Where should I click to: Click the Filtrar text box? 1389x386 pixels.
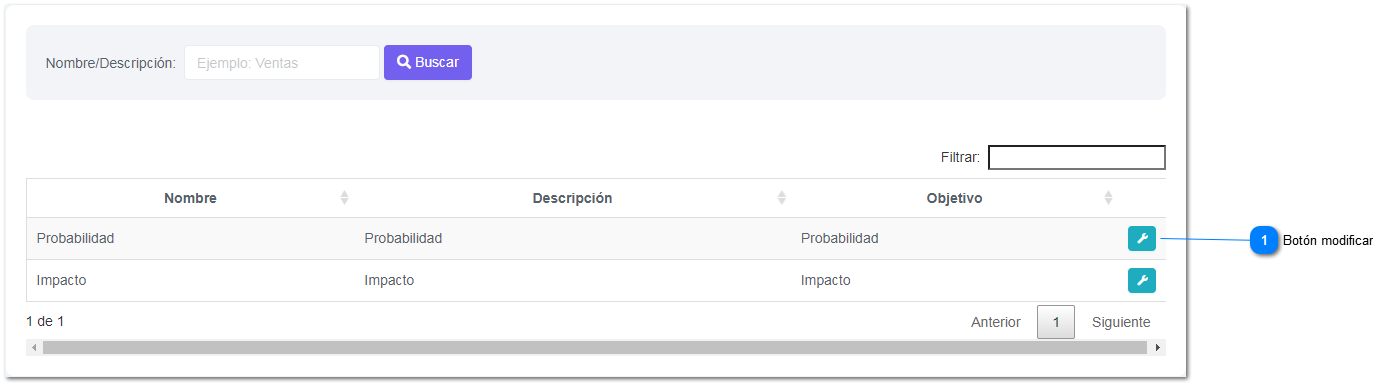click(x=1077, y=157)
